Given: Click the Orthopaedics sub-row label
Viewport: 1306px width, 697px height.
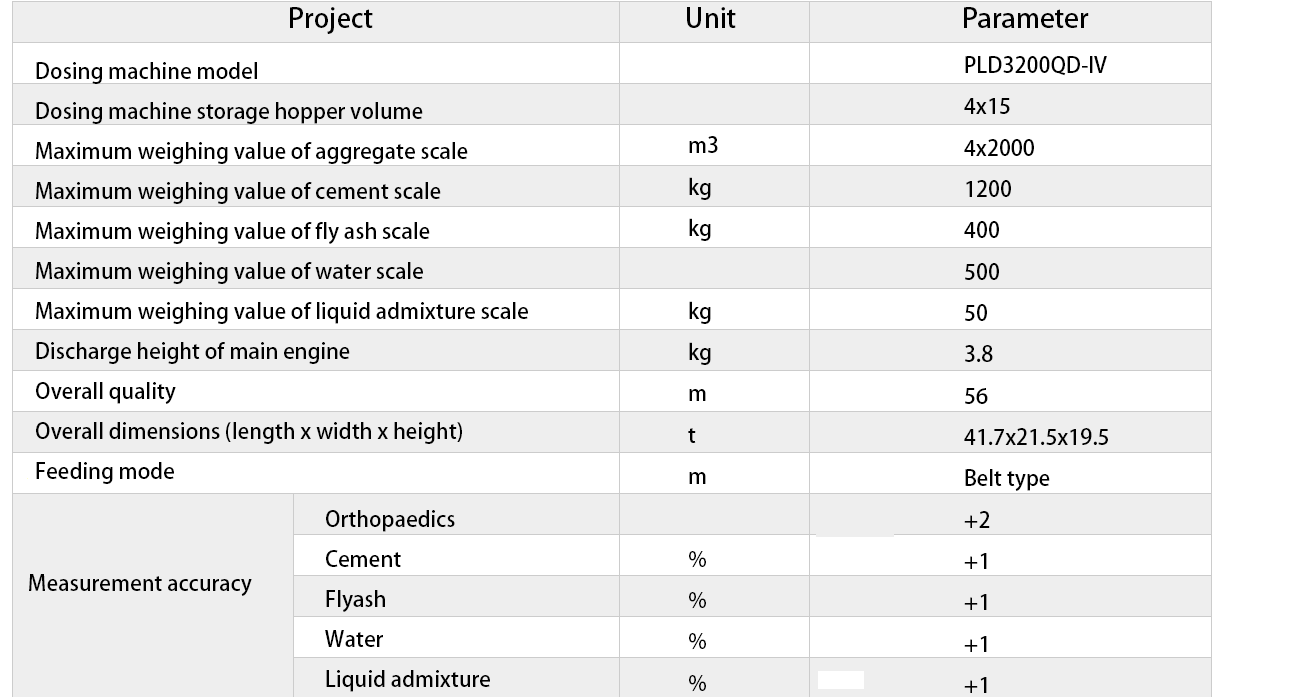Looking at the screenshot, I should (390, 519).
